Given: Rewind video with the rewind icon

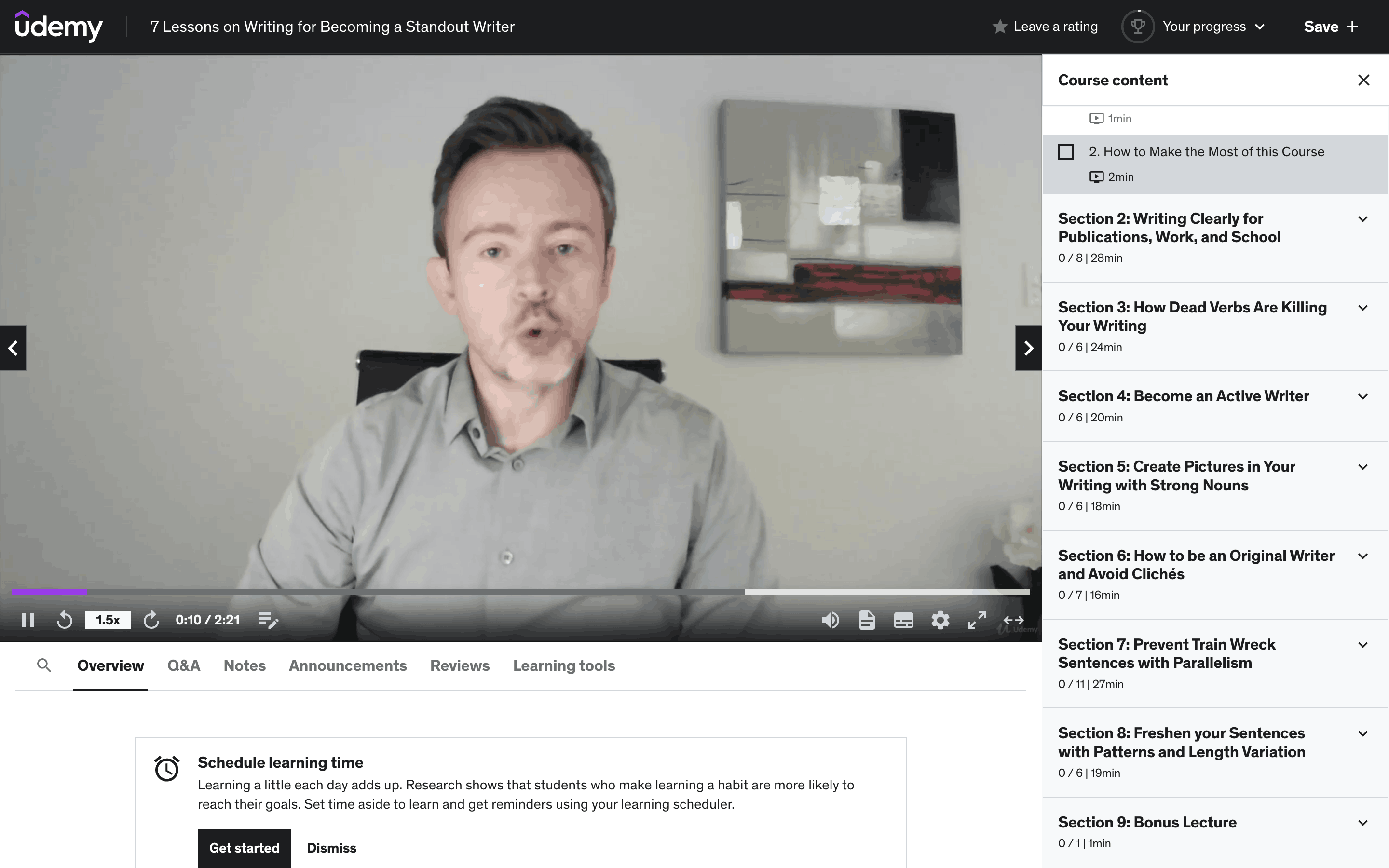Looking at the screenshot, I should (x=64, y=620).
